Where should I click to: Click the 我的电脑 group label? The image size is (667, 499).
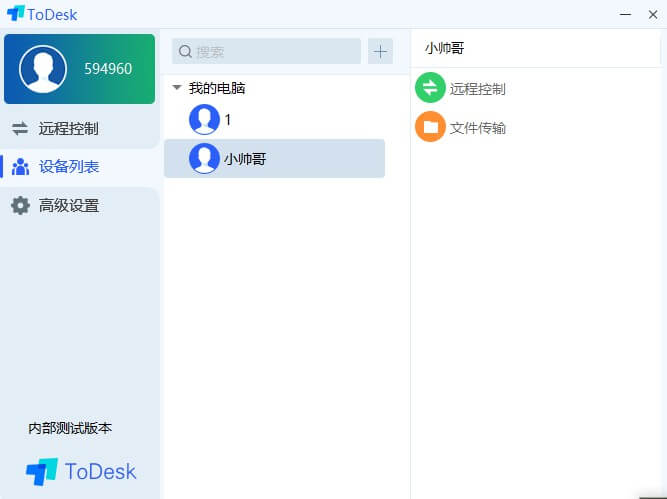217,88
